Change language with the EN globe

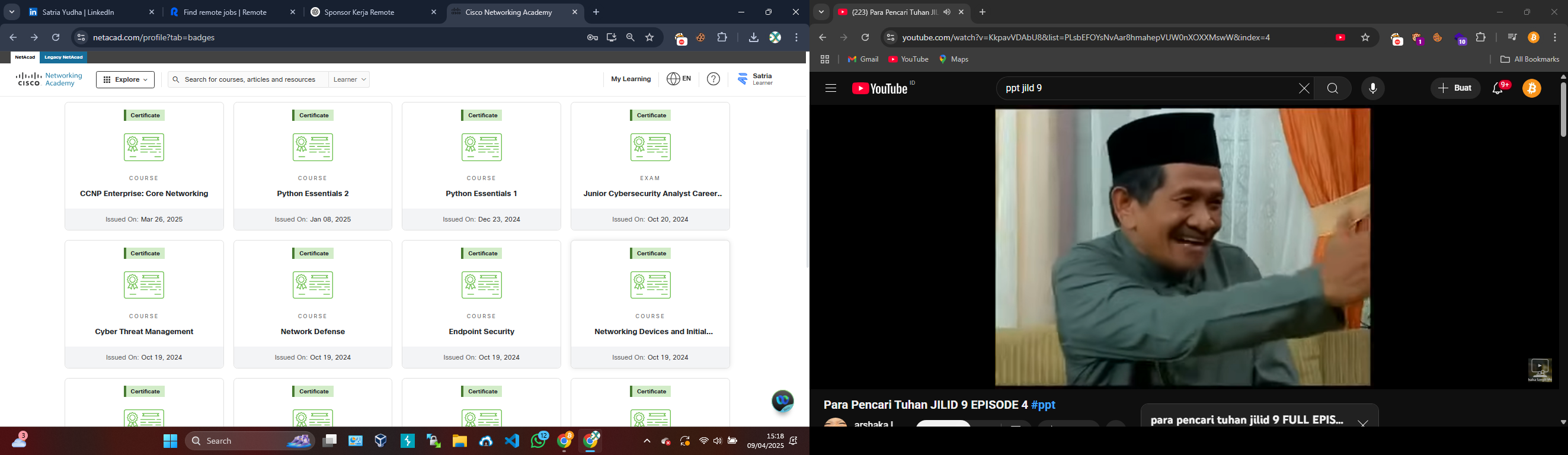(x=679, y=79)
